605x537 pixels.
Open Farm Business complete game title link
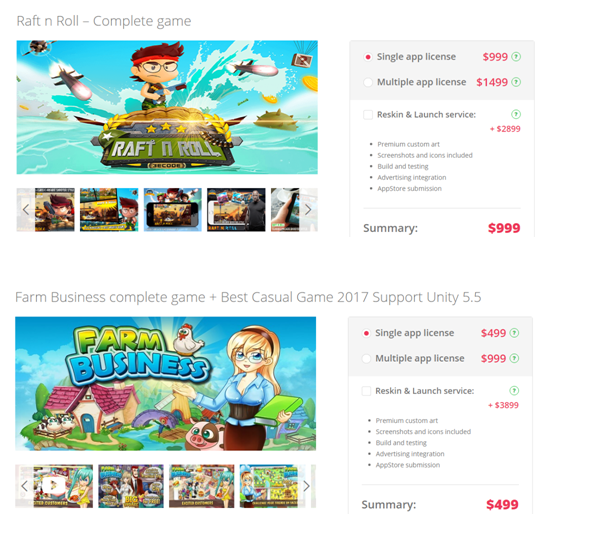click(248, 297)
